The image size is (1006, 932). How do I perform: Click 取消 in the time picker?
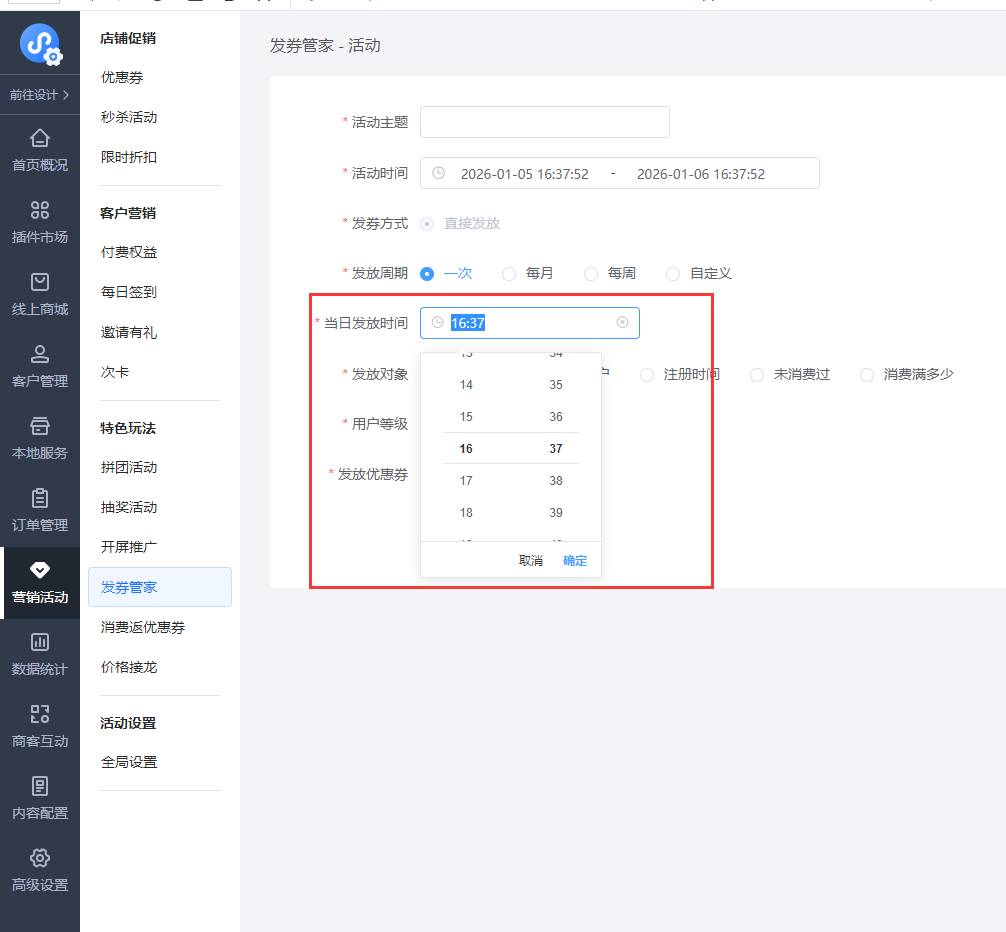pos(531,561)
